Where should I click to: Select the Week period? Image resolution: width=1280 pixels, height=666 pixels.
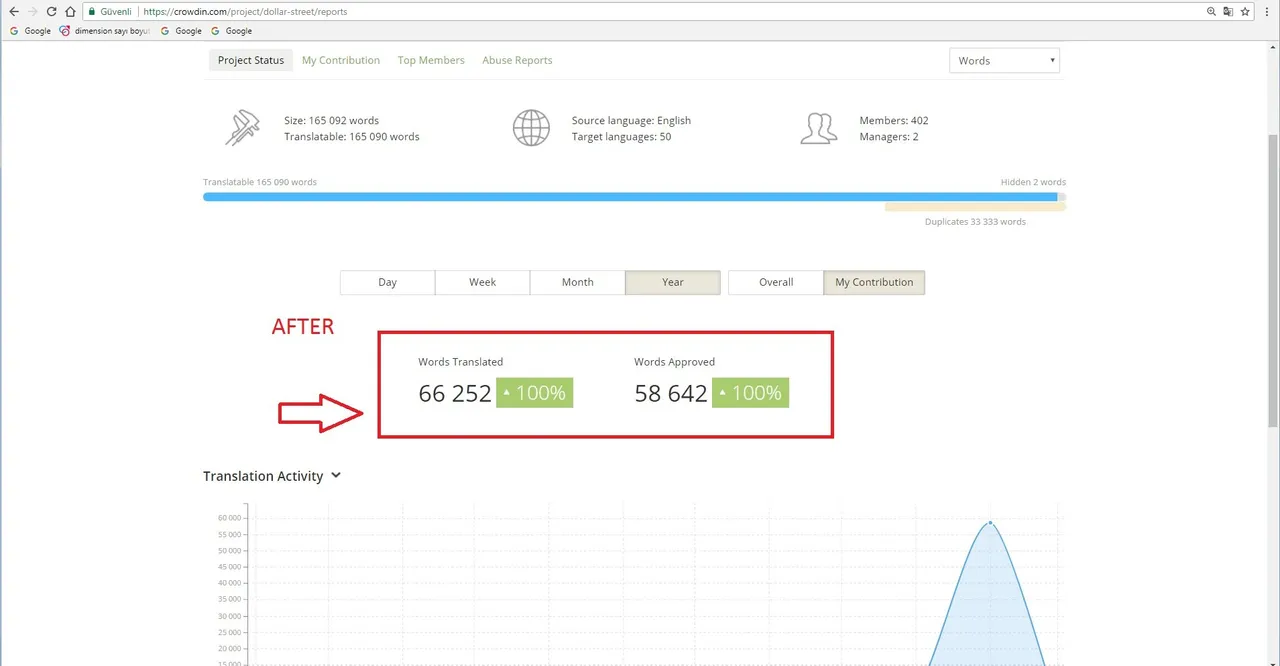(x=482, y=282)
